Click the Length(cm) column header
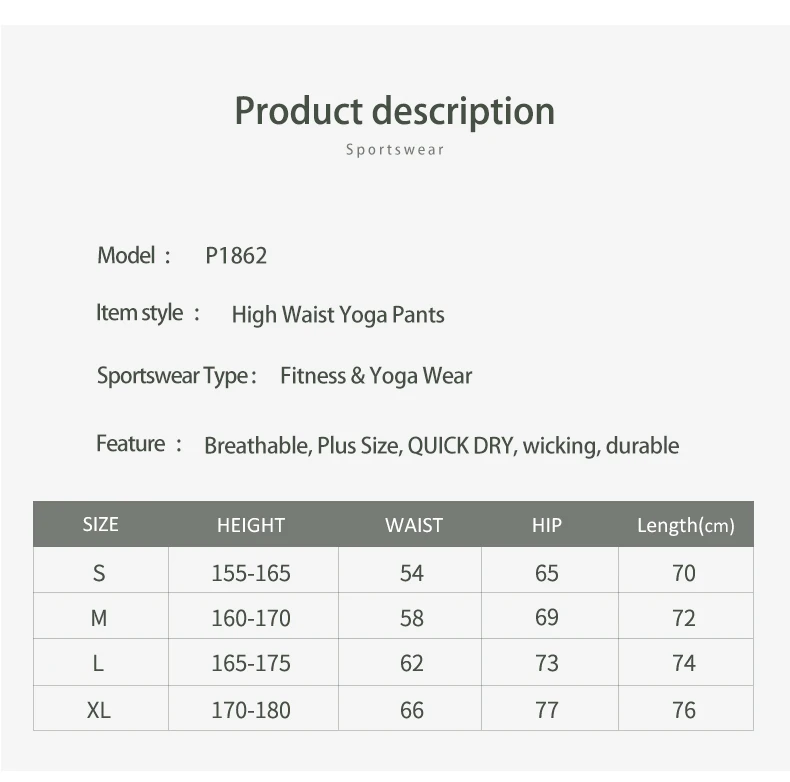Viewport: 790px width, 782px height. point(685,525)
